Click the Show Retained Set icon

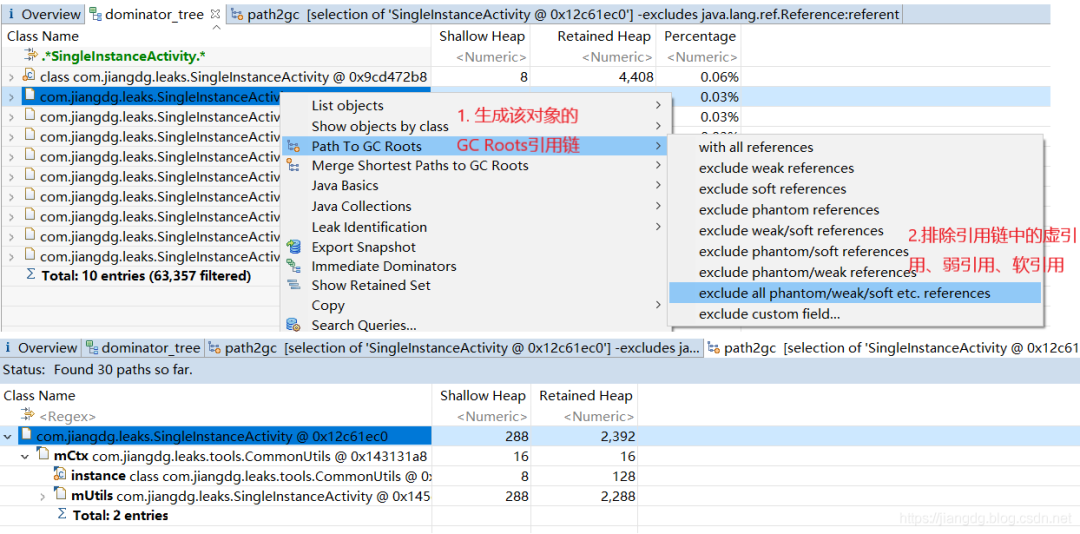tap(294, 285)
